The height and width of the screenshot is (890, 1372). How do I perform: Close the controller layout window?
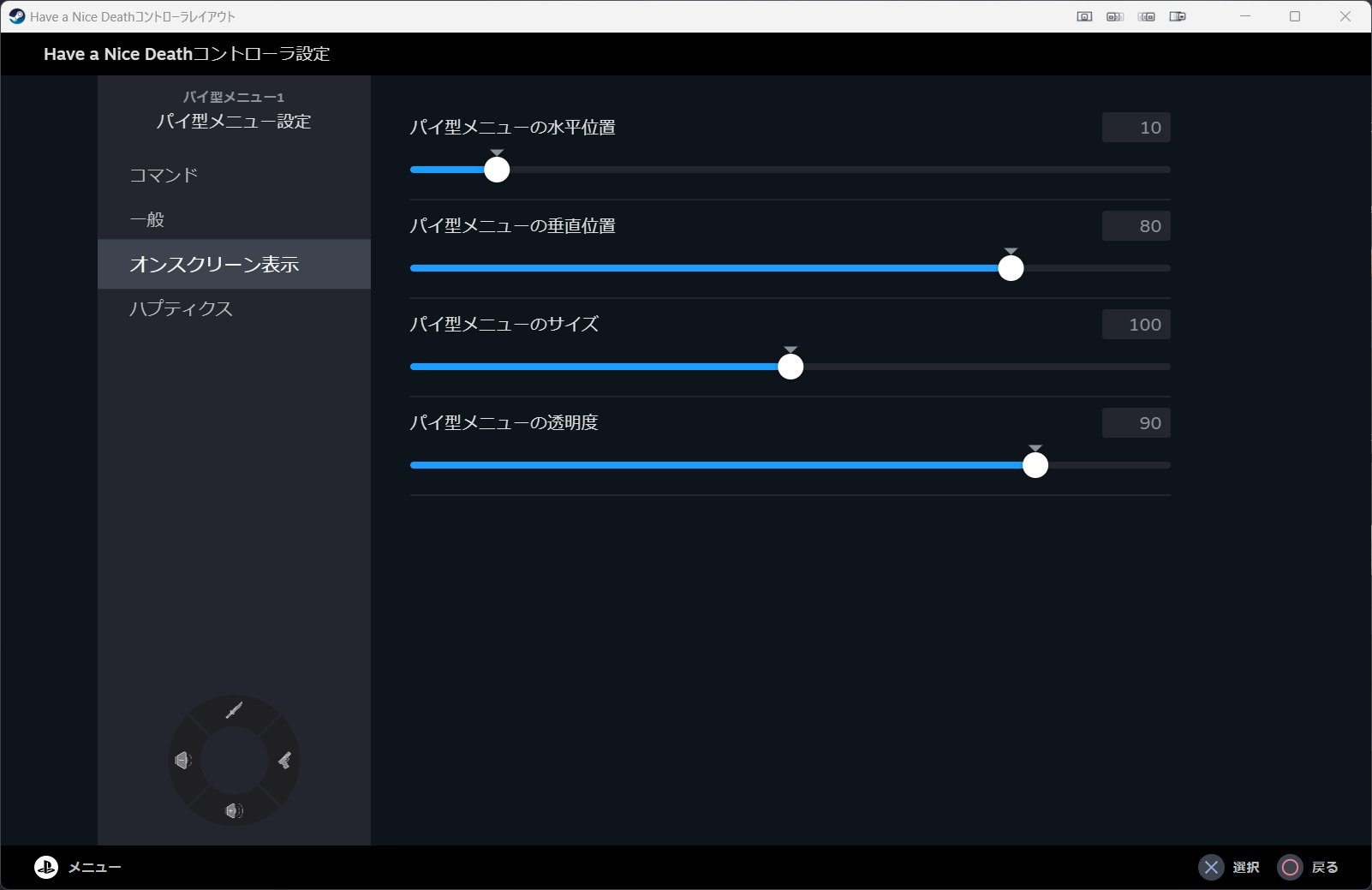click(x=1345, y=16)
